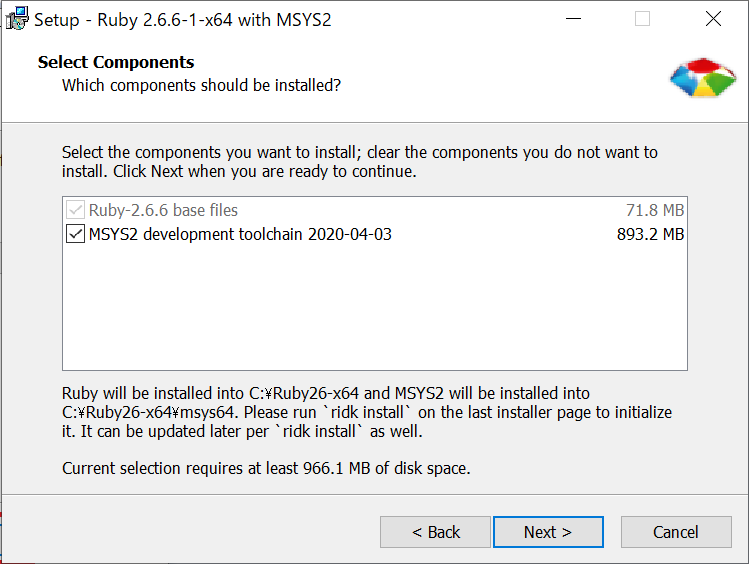Click the Next button

tap(548, 532)
